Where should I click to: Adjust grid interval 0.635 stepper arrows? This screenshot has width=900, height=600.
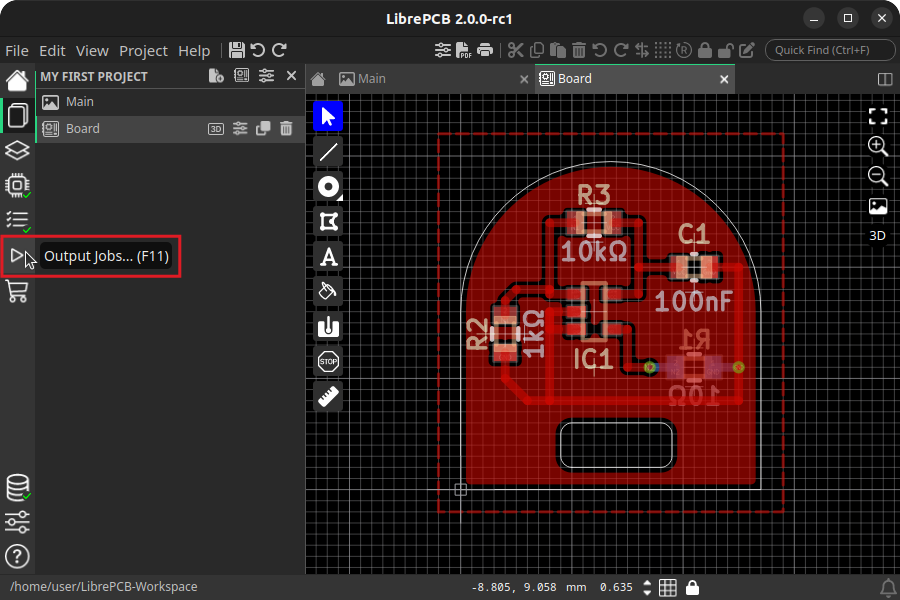[647, 587]
